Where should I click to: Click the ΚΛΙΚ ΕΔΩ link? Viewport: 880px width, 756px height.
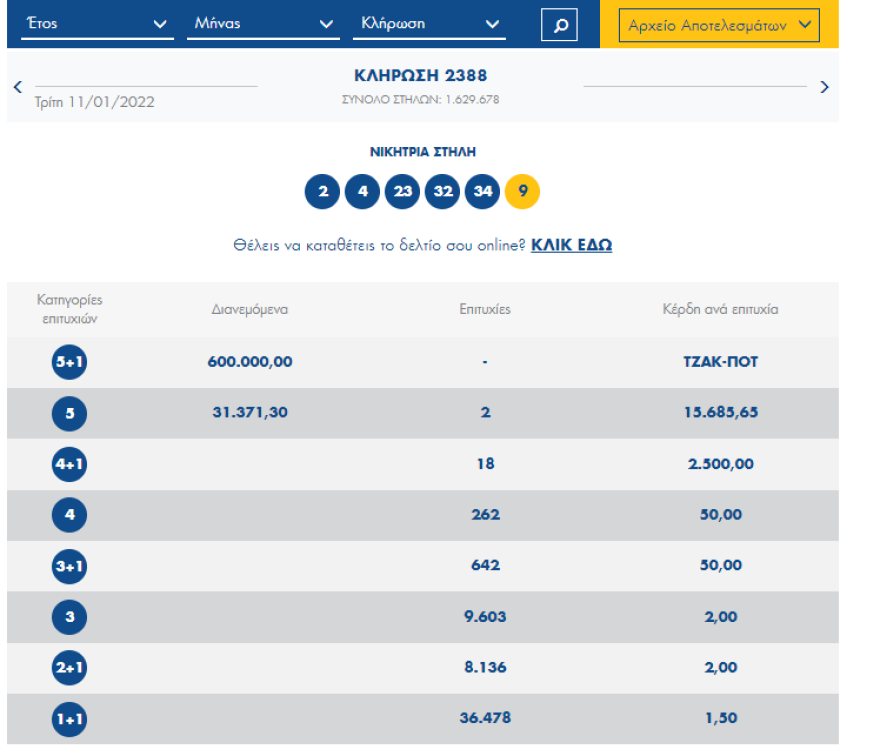coord(571,245)
